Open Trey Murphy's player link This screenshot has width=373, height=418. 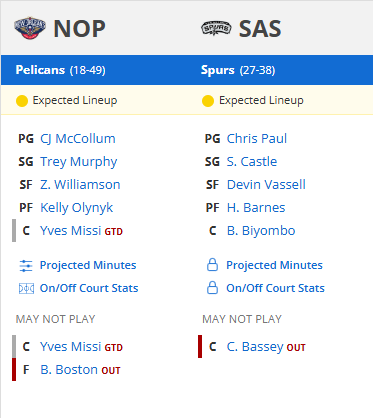coord(79,162)
